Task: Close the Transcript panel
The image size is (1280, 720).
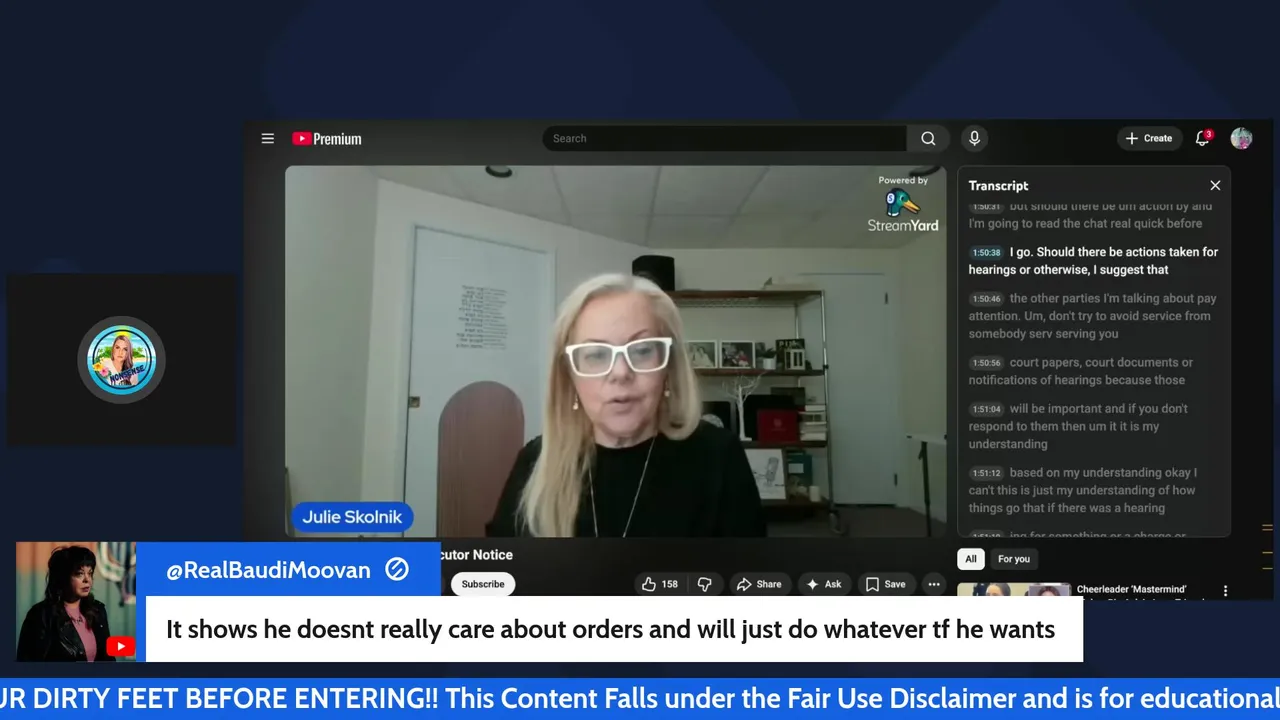Action: [1215, 186]
